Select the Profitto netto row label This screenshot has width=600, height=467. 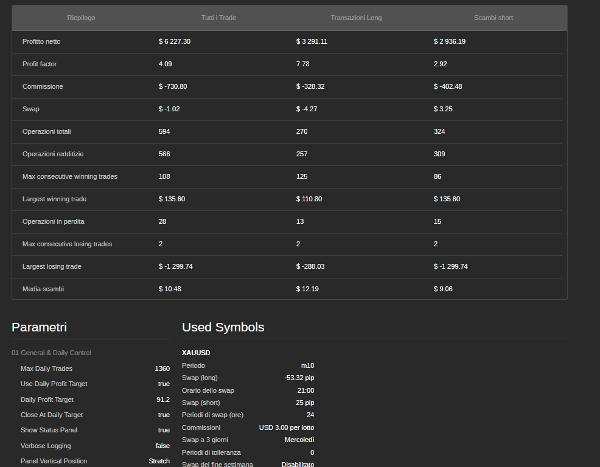(x=41, y=41)
